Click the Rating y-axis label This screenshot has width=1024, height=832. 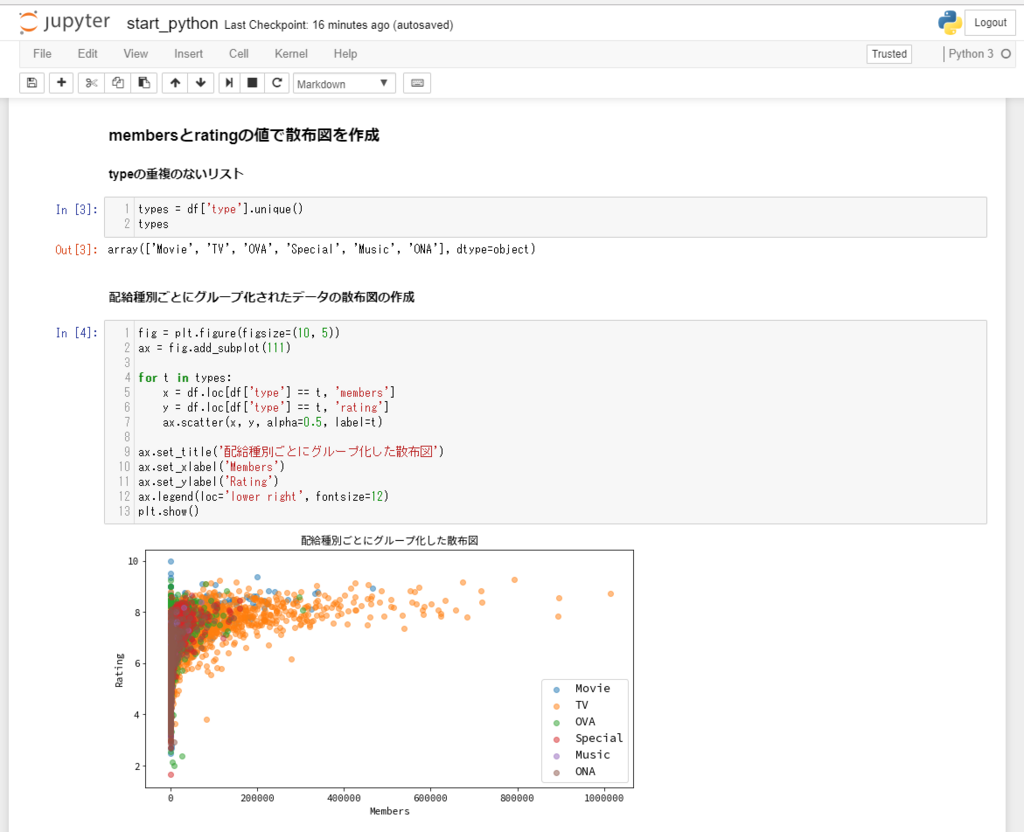click(x=119, y=670)
